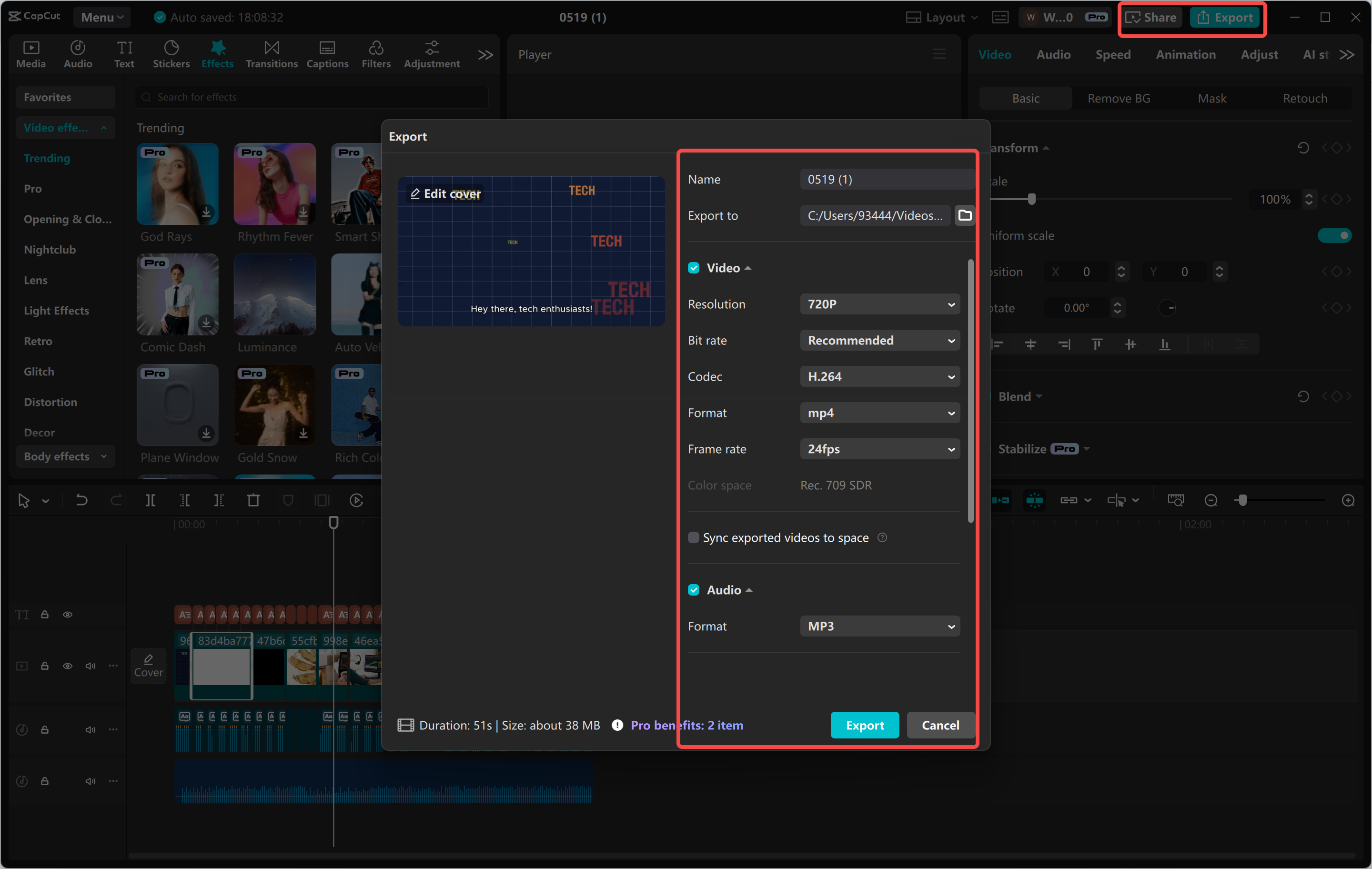Open the Stickers panel

point(171,53)
